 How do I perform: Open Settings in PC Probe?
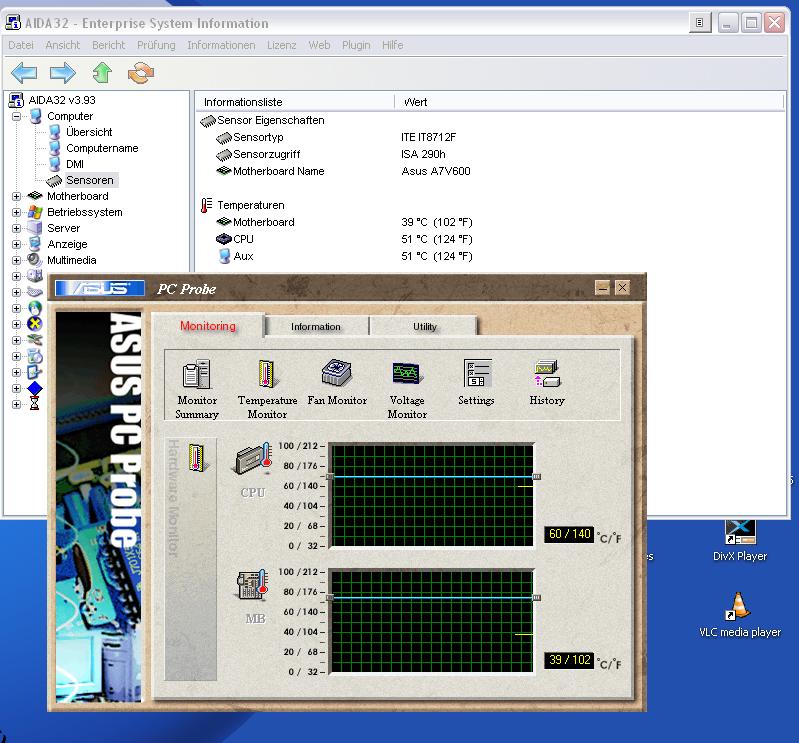coord(476,383)
